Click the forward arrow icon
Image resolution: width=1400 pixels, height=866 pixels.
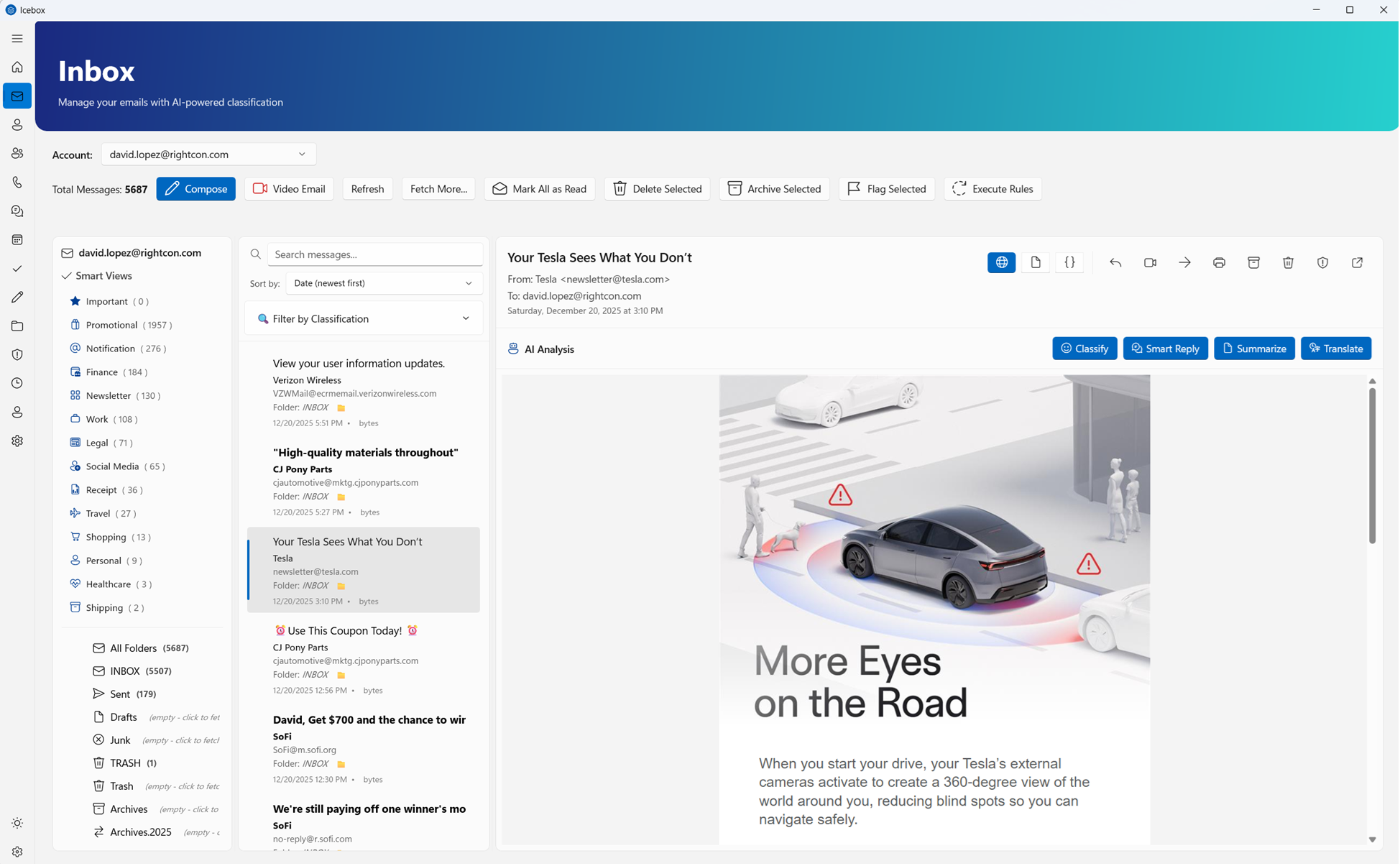(1185, 263)
